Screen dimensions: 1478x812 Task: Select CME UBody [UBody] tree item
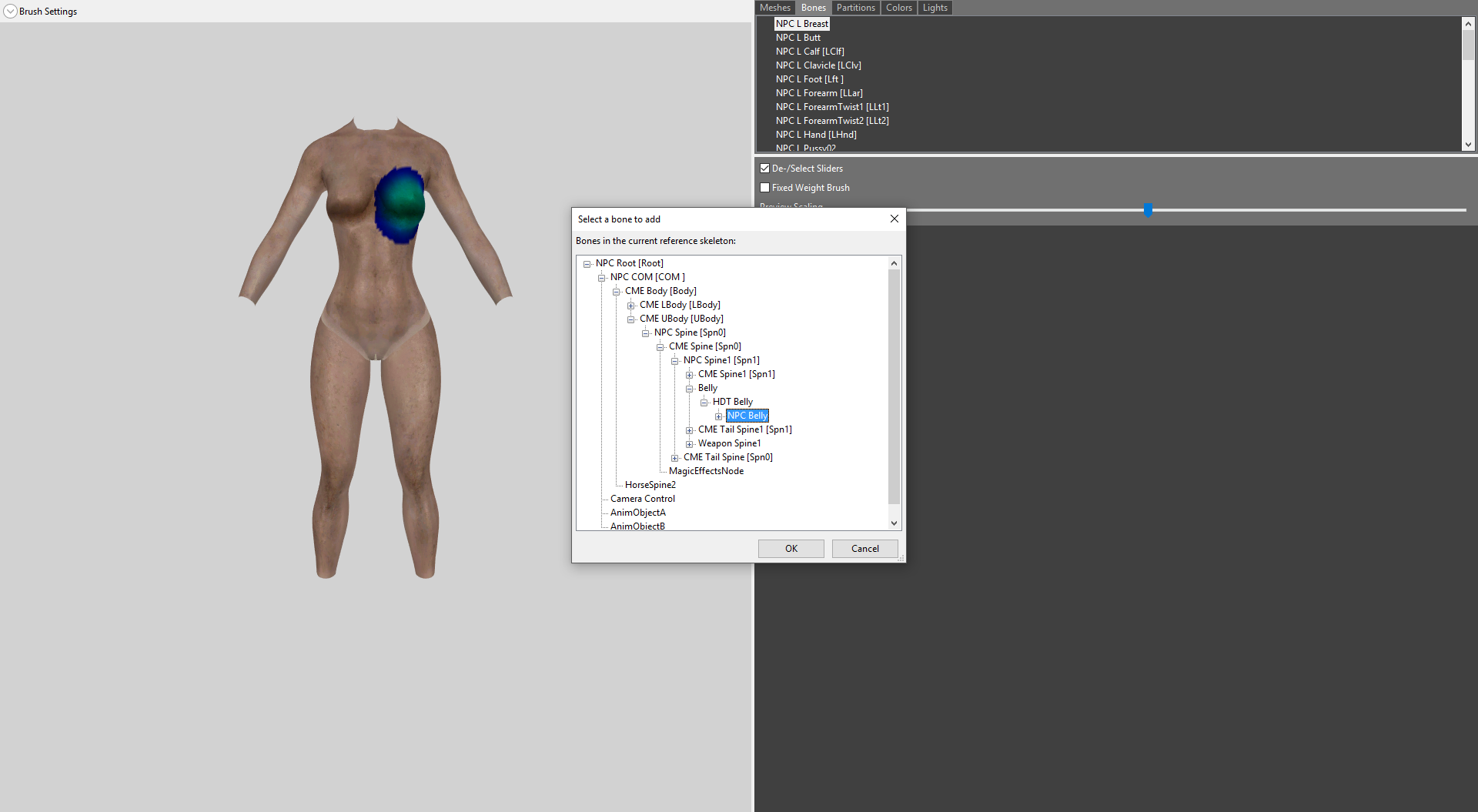681,319
